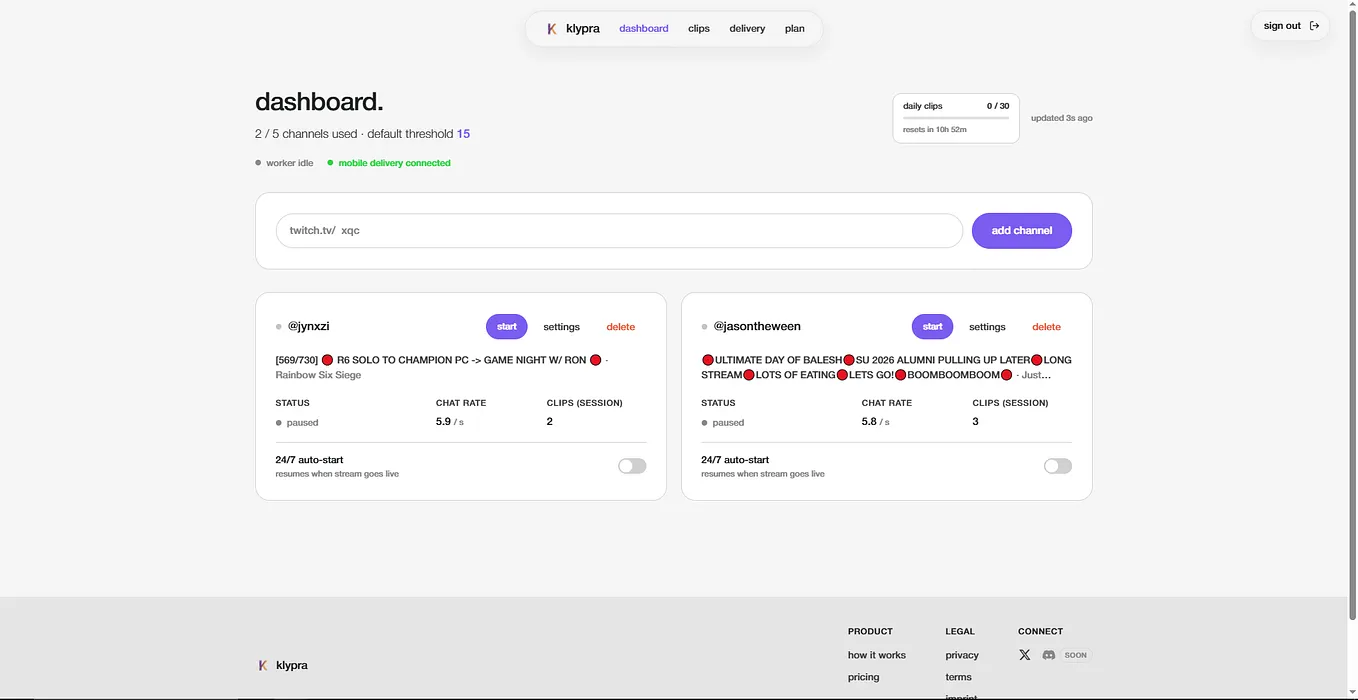The width and height of the screenshot is (1358, 700).
Task: Click the @jynxzi channel name
Action: coord(309,326)
